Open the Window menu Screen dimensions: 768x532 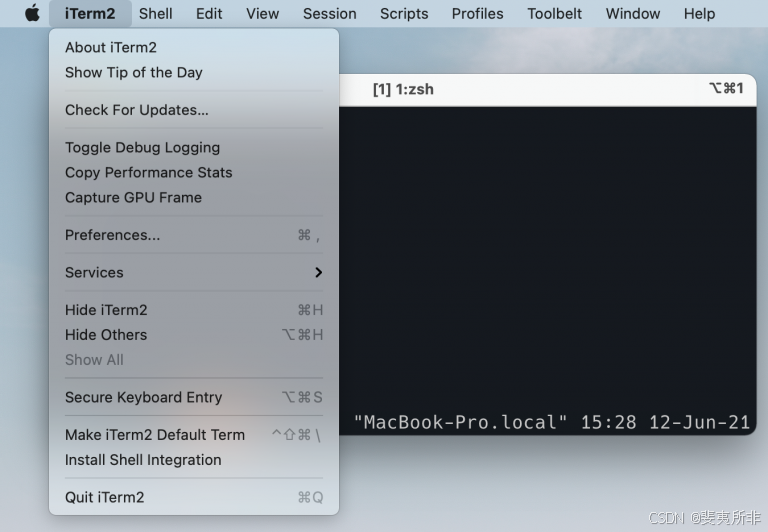tap(633, 13)
